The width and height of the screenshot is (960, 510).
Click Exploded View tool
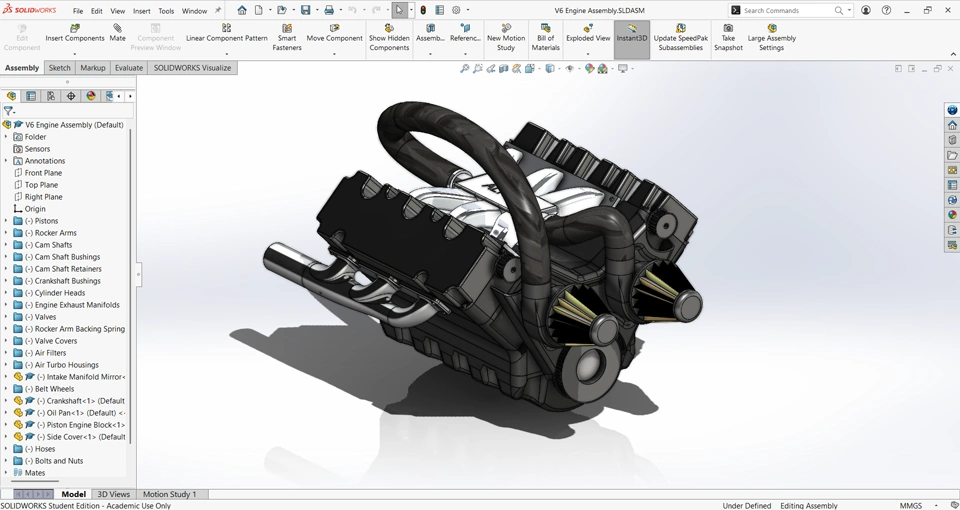coord(588,34)
